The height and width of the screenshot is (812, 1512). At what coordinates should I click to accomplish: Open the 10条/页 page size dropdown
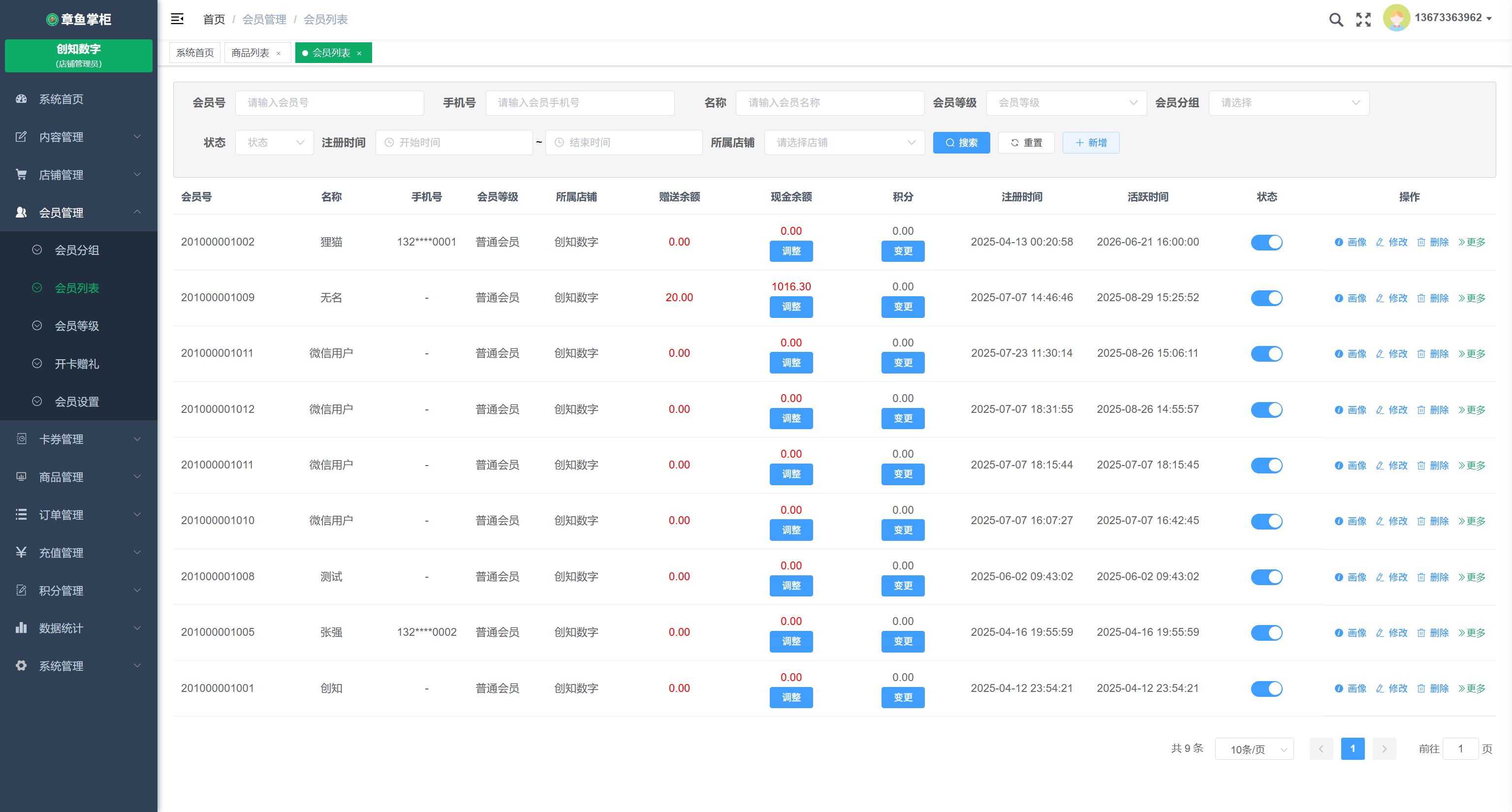point(1254,749)
